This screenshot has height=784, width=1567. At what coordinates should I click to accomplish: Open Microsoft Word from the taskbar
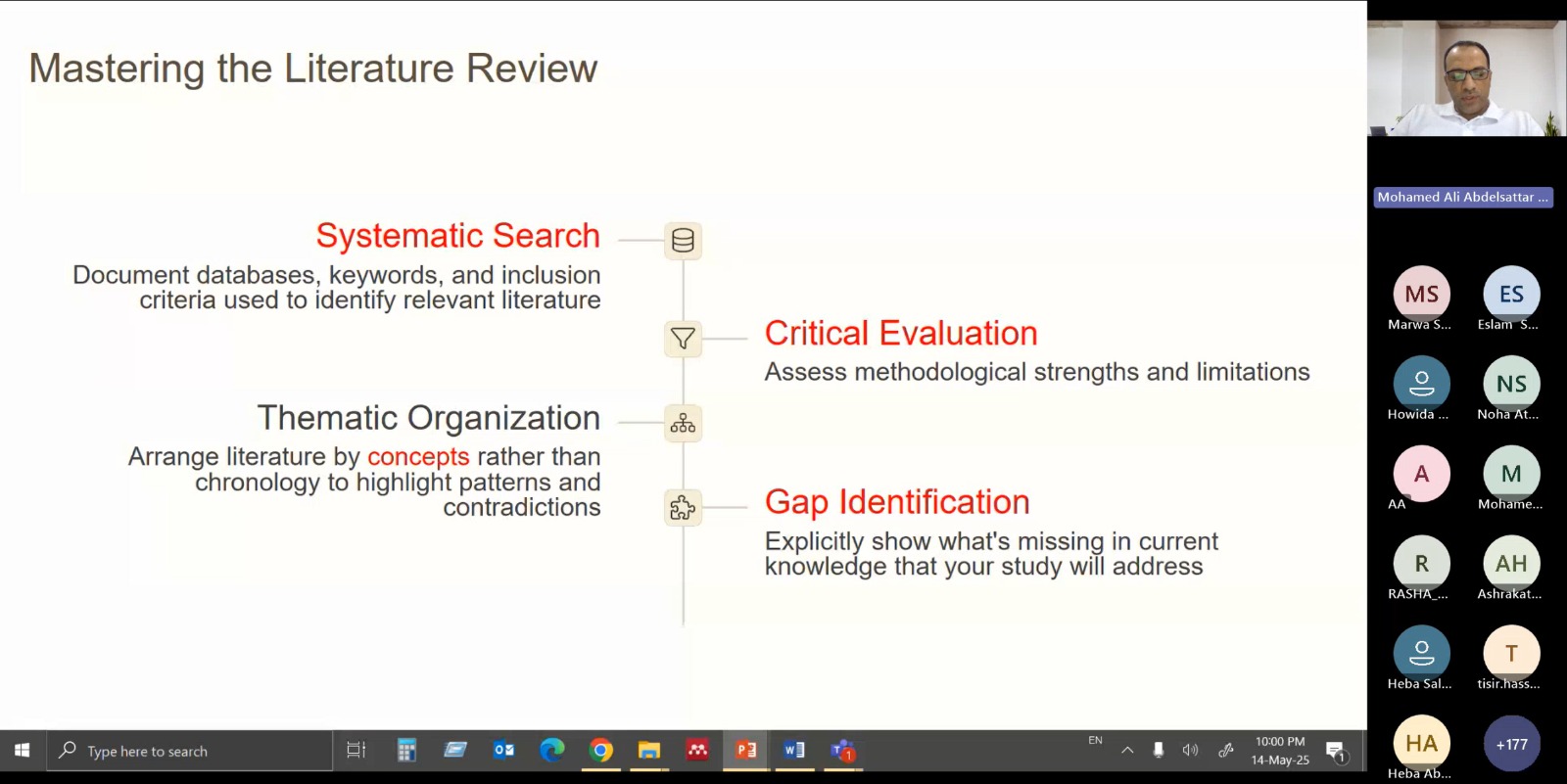click(x=794, y=751)
